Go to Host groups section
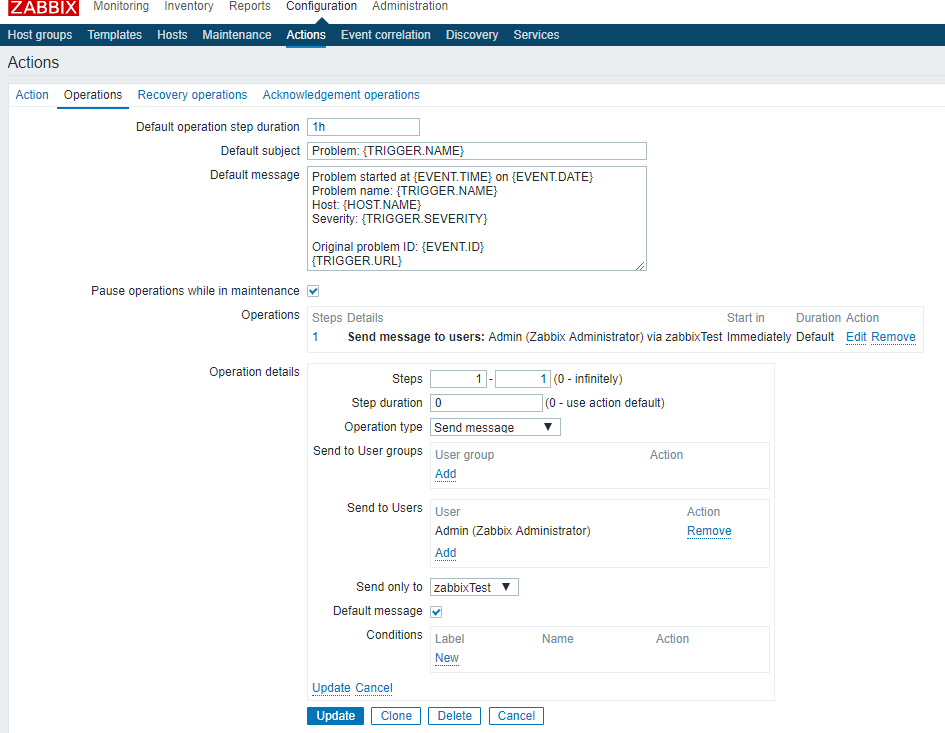 (40, 35)
